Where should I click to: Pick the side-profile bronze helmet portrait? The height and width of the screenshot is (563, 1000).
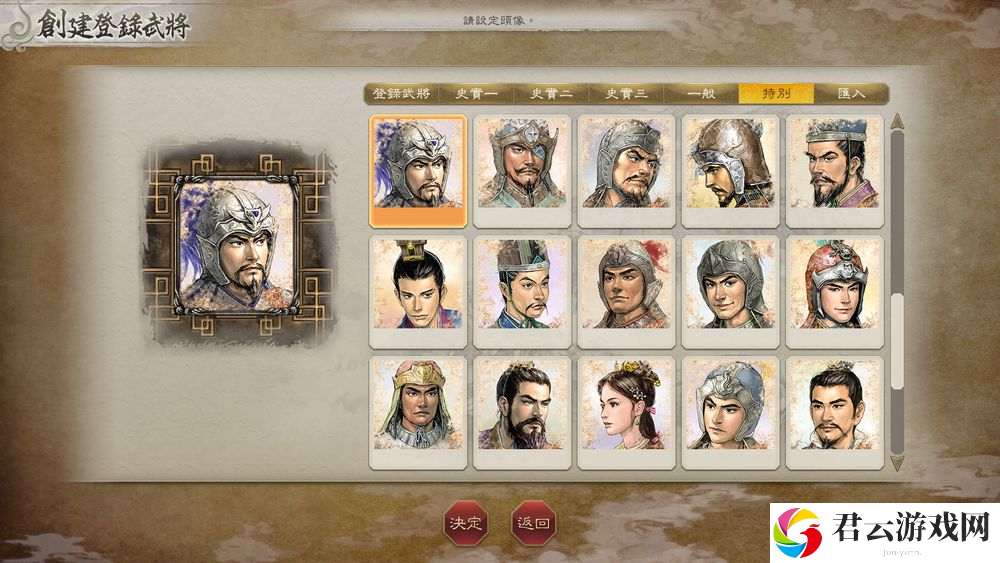click(730, 171)
